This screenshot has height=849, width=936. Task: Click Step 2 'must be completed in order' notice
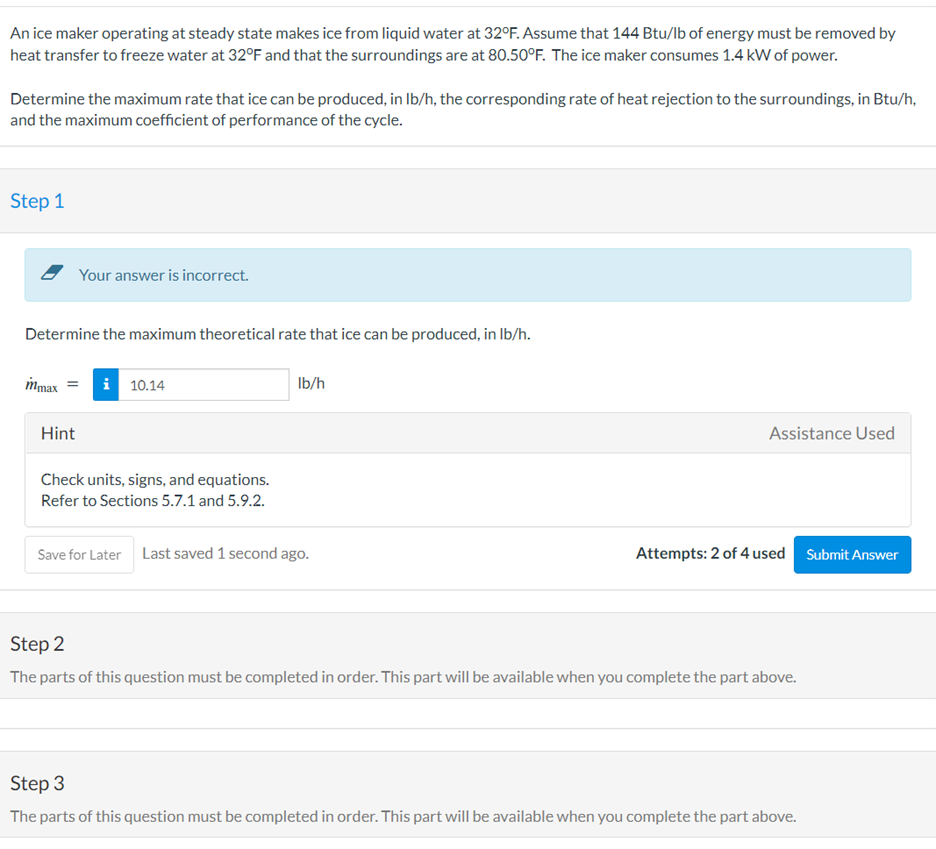403,677
